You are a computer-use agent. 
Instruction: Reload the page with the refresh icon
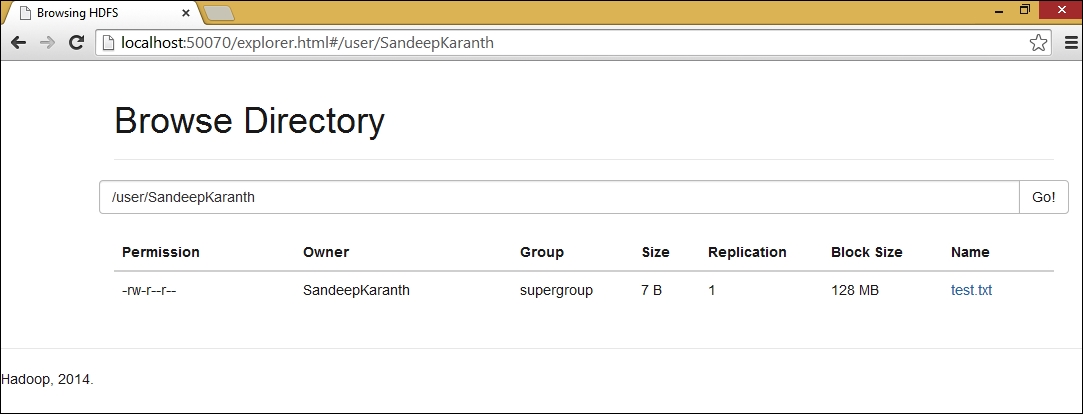(x=77, y=42)
